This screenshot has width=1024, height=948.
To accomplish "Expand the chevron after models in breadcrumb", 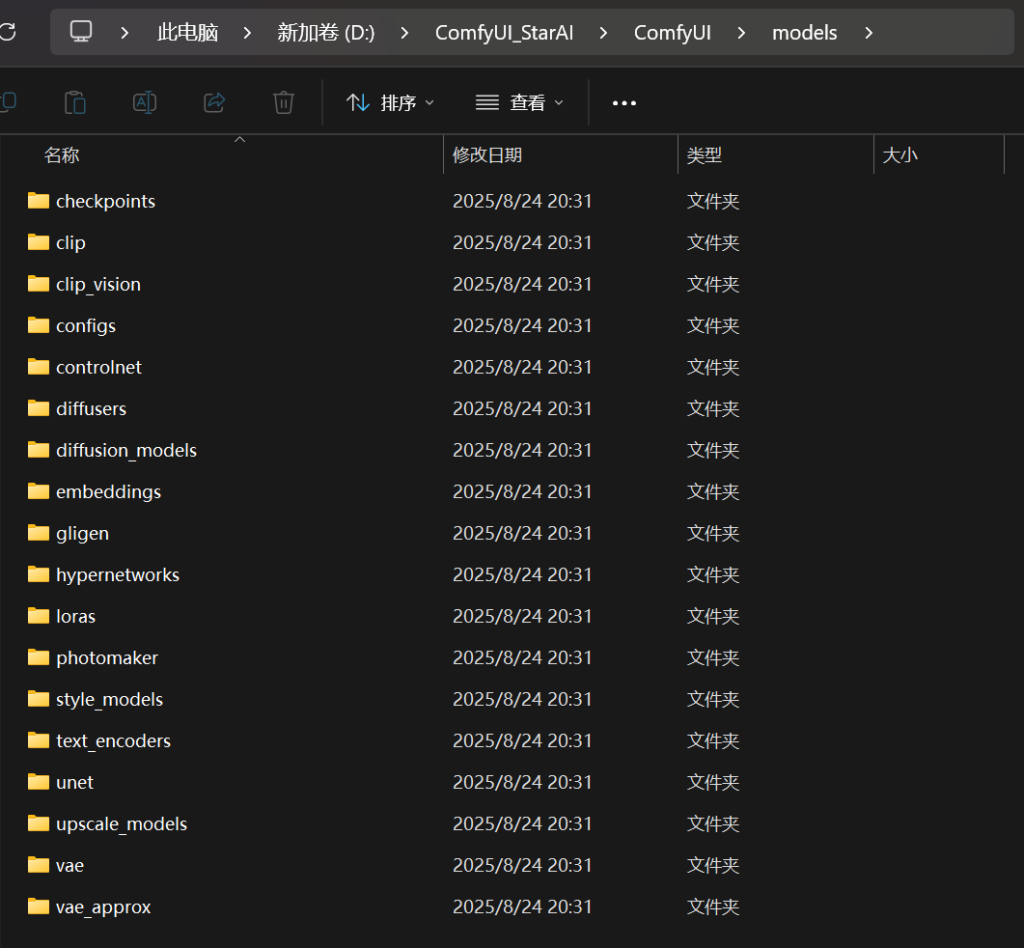I will pos(868,33).
